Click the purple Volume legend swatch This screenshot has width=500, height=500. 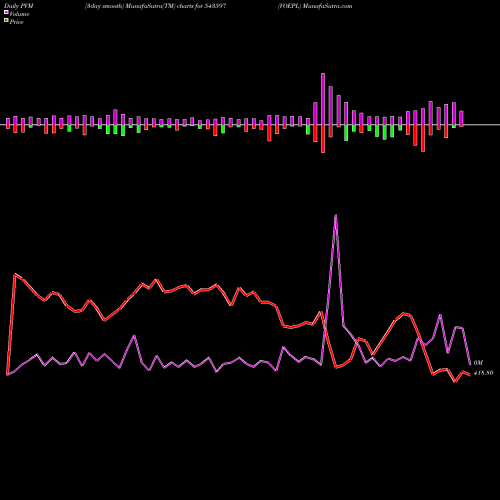(x=6, y=12)
